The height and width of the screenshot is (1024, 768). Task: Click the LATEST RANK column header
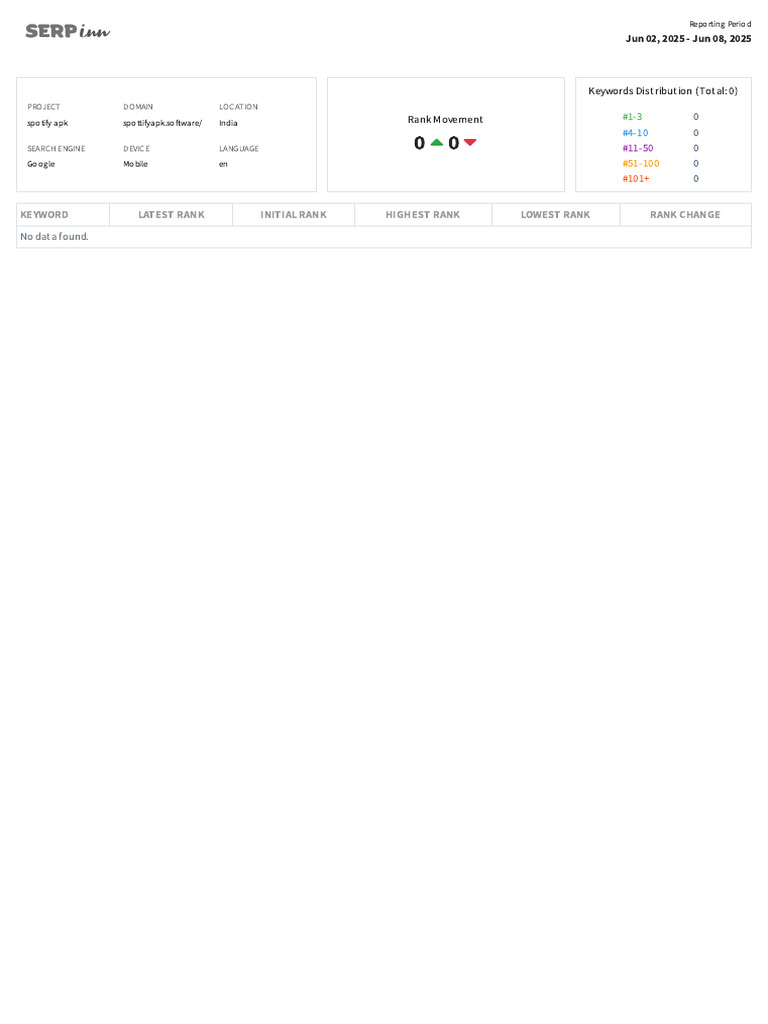click(x=171, y=214)
